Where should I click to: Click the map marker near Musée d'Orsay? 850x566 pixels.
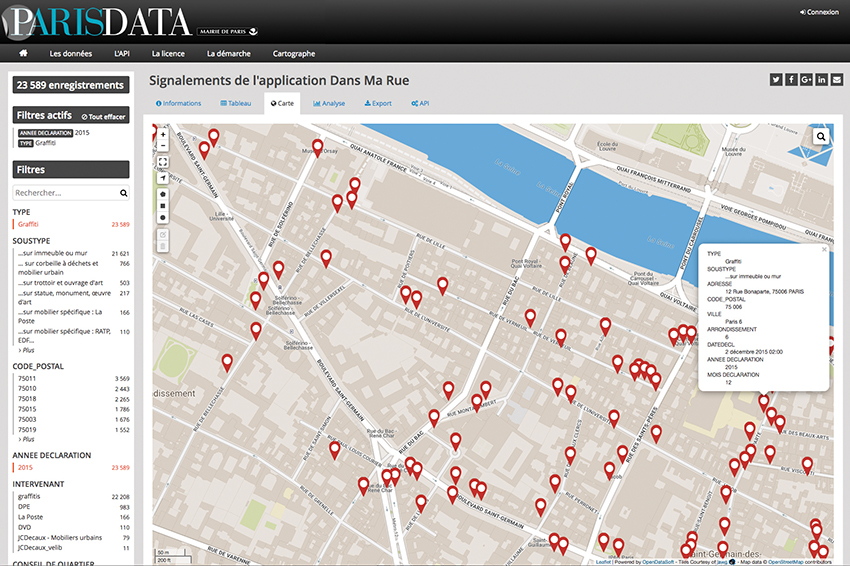318,147
